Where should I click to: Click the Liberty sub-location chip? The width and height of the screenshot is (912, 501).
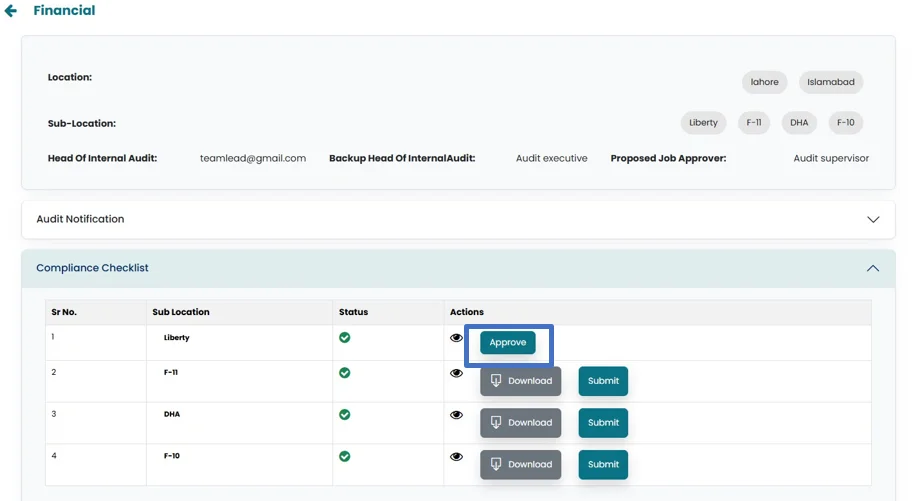pyautogui.click(x=703, y=123)
